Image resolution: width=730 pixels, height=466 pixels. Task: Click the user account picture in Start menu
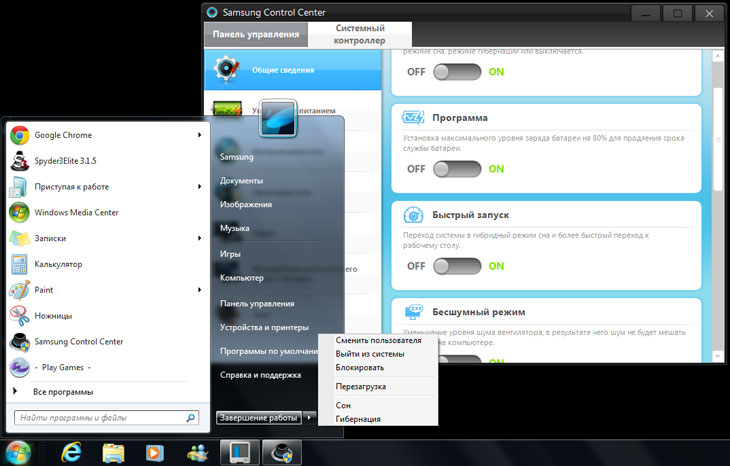278,118
